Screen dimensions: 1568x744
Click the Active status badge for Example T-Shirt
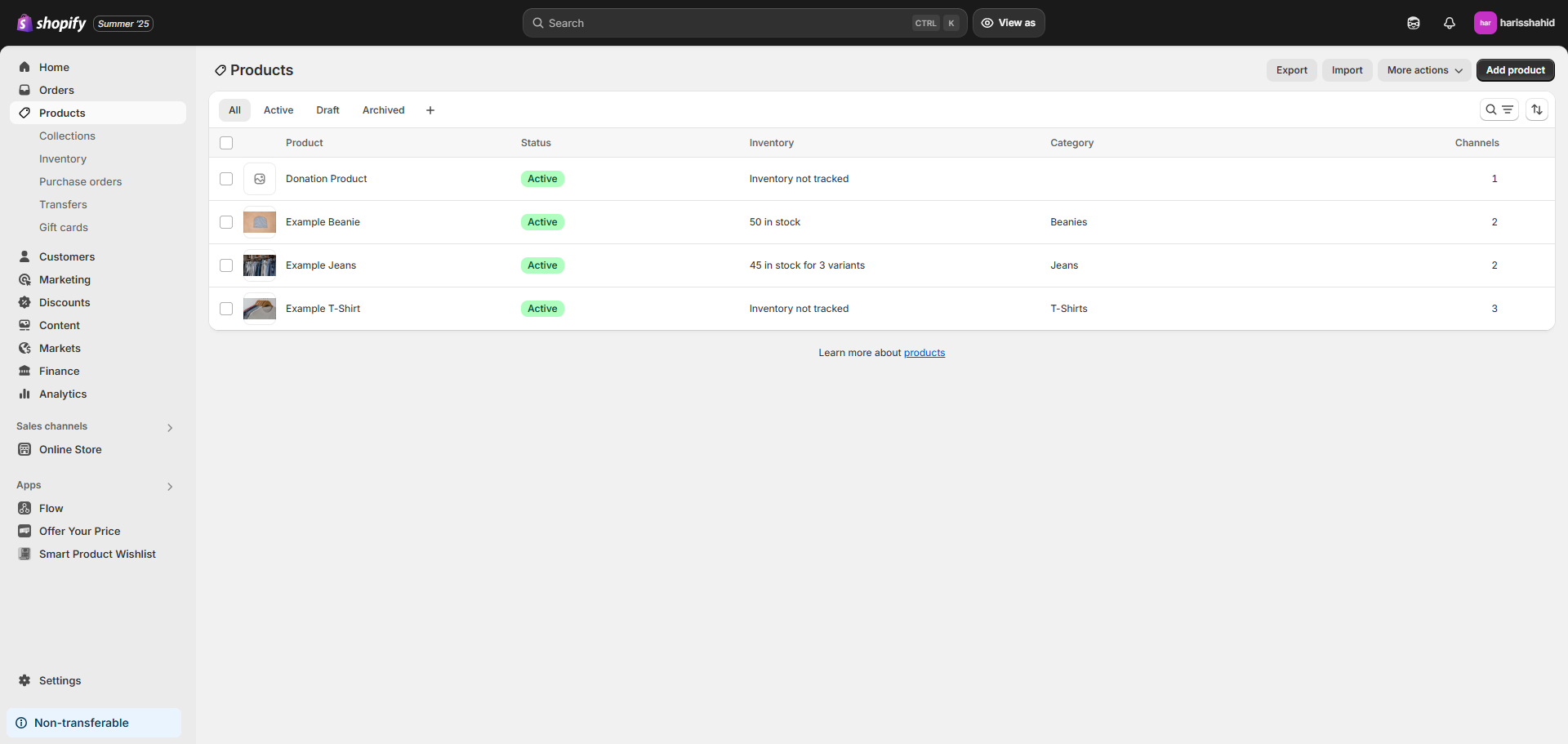[x=542, y=309]
